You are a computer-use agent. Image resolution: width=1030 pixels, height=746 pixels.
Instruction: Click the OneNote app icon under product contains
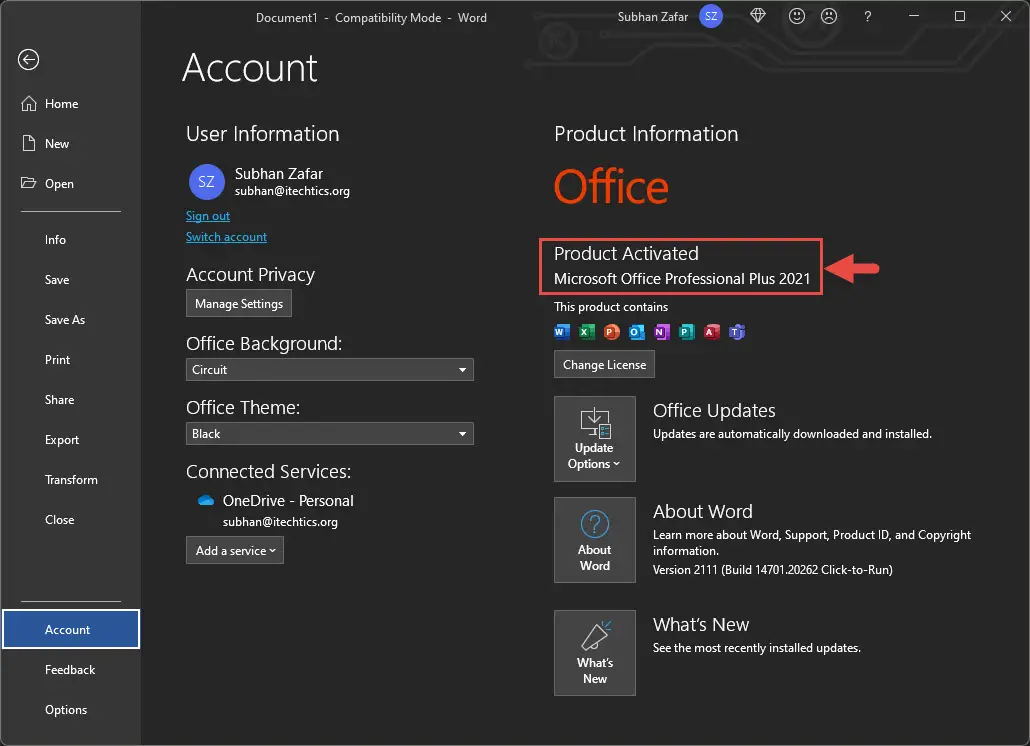(x=661, y=332)
